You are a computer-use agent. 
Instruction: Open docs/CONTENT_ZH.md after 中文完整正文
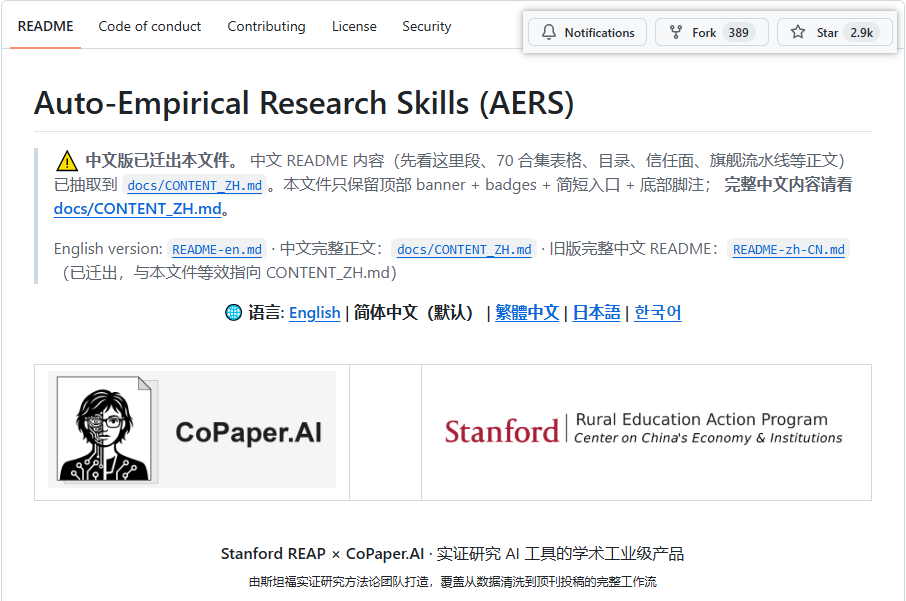(x=464, y=250)
